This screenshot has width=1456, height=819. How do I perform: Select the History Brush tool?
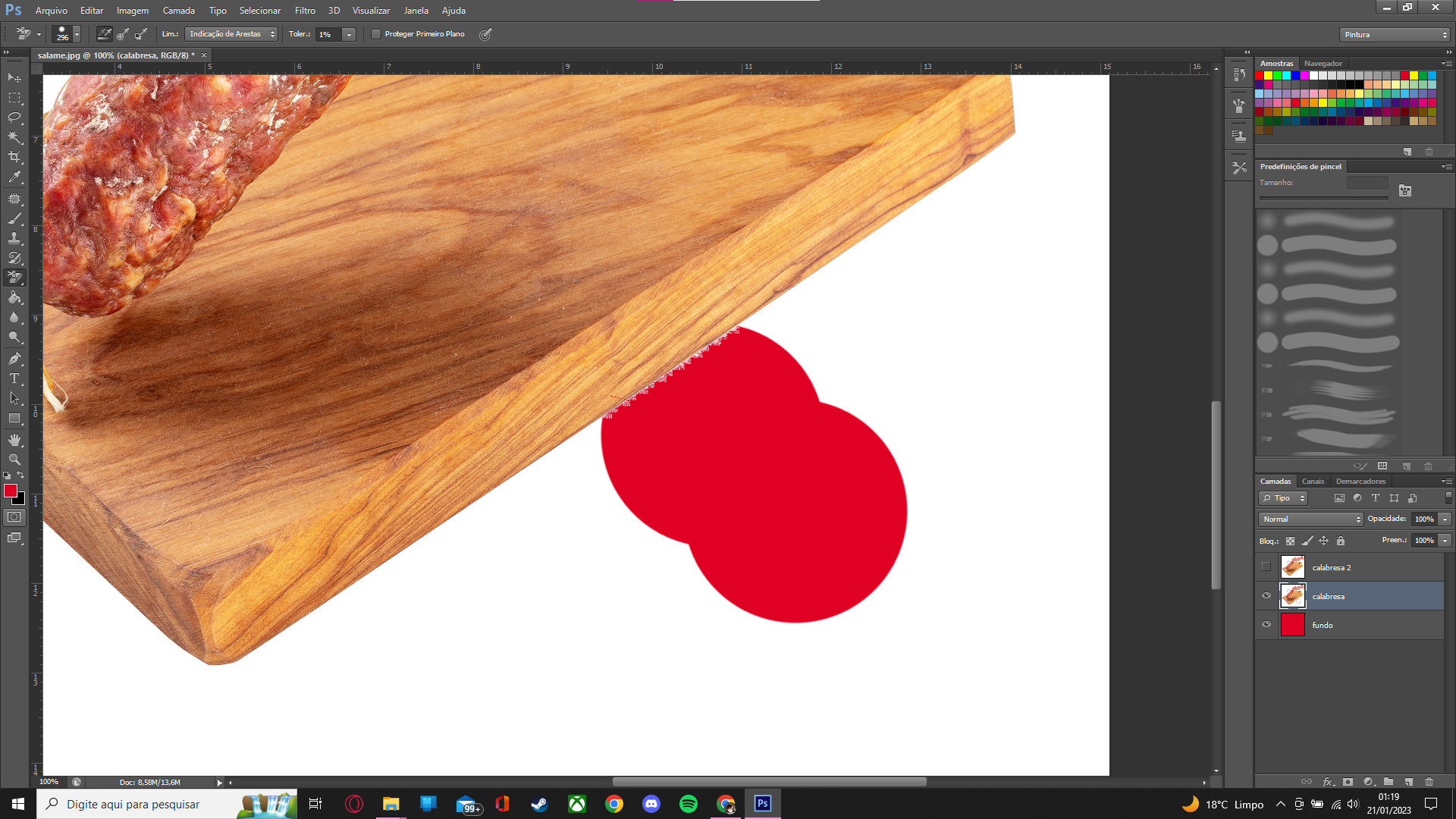pos(14,258)
